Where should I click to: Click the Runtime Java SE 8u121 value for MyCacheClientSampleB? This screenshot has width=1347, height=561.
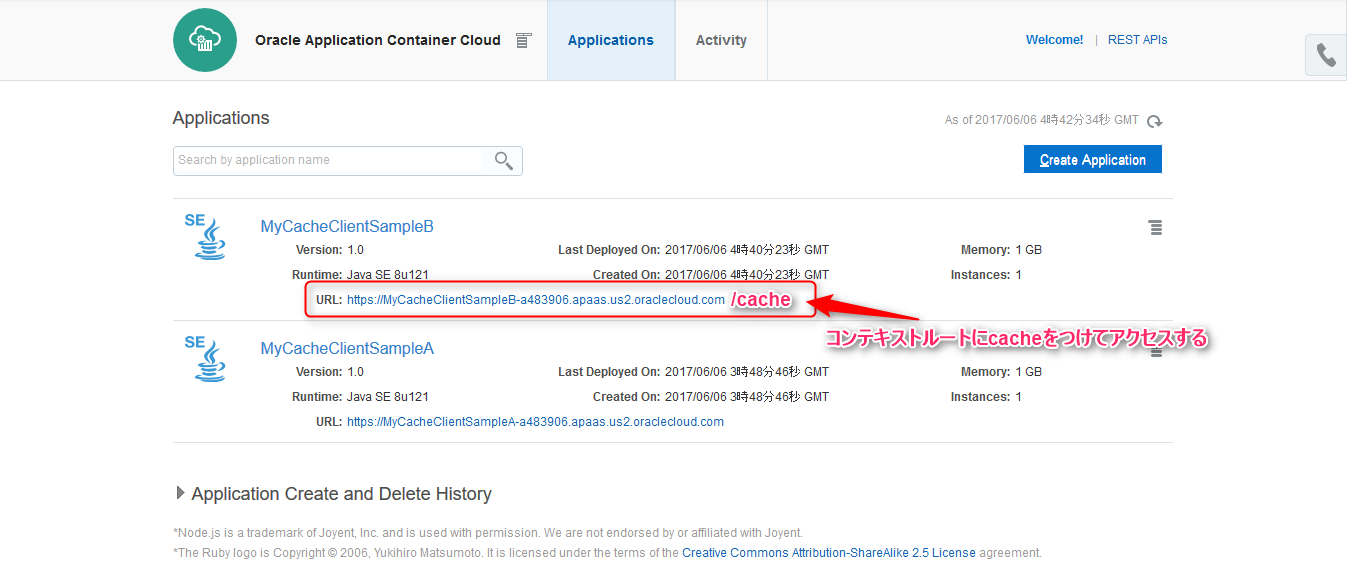388,275
